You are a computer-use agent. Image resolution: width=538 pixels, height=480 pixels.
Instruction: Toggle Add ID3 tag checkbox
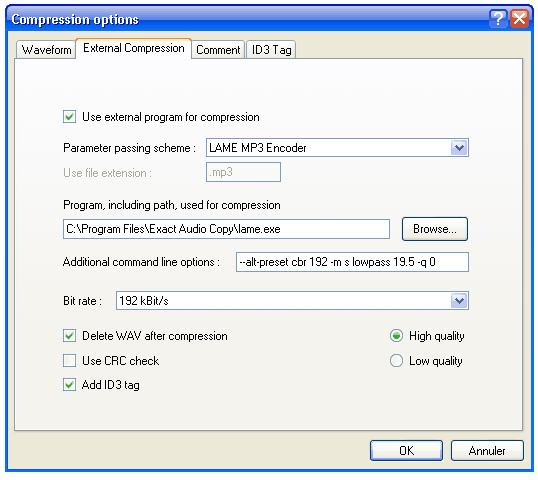point(69,385)
